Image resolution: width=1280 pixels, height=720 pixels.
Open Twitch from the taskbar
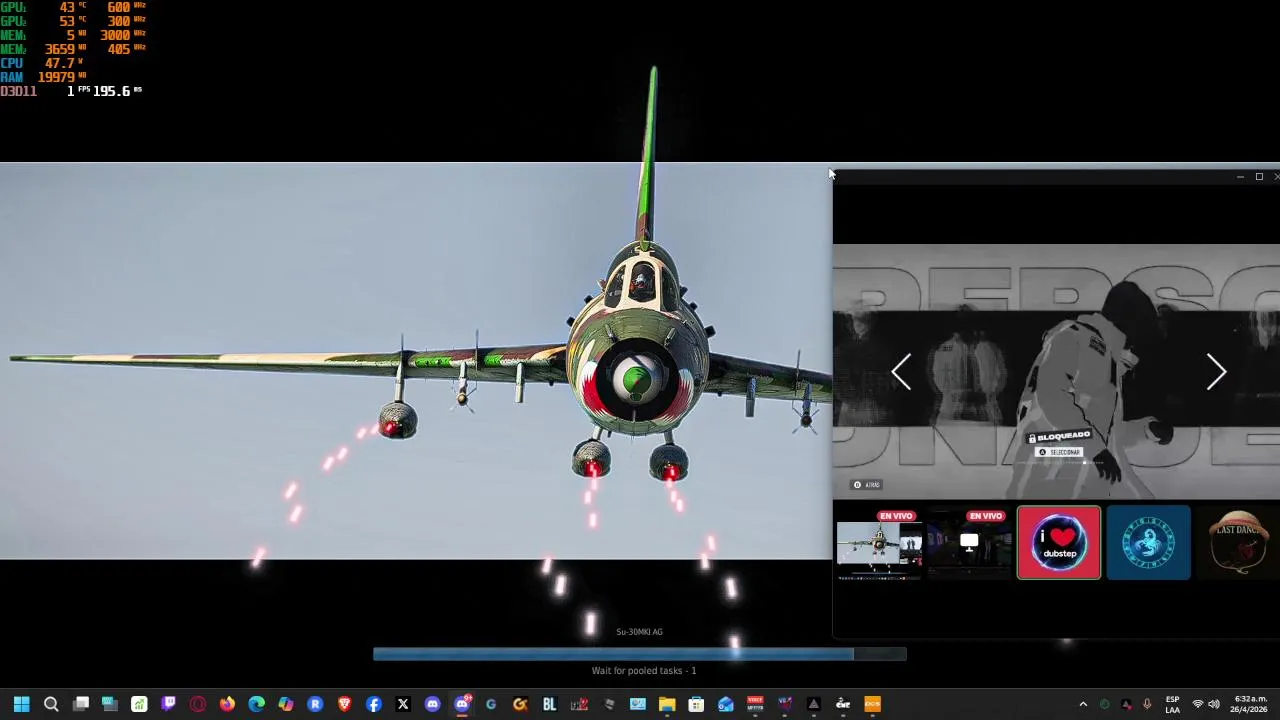[x=169, y=704]
